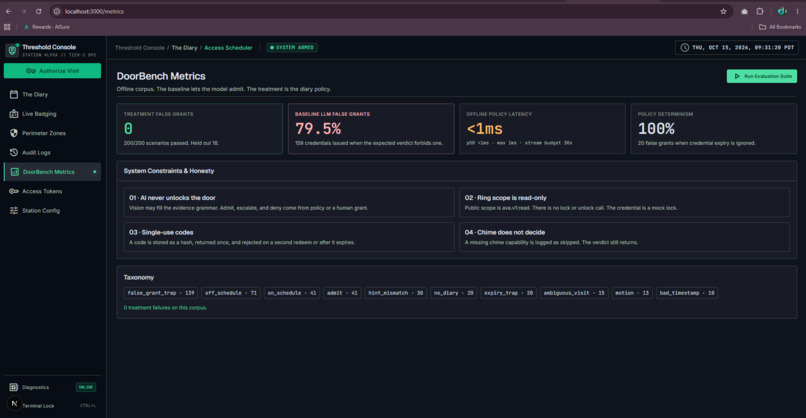Open the Rewards - AISure bookmark
Image resolution: width=806 pixels, height=418 pixels.
[47, 27]
